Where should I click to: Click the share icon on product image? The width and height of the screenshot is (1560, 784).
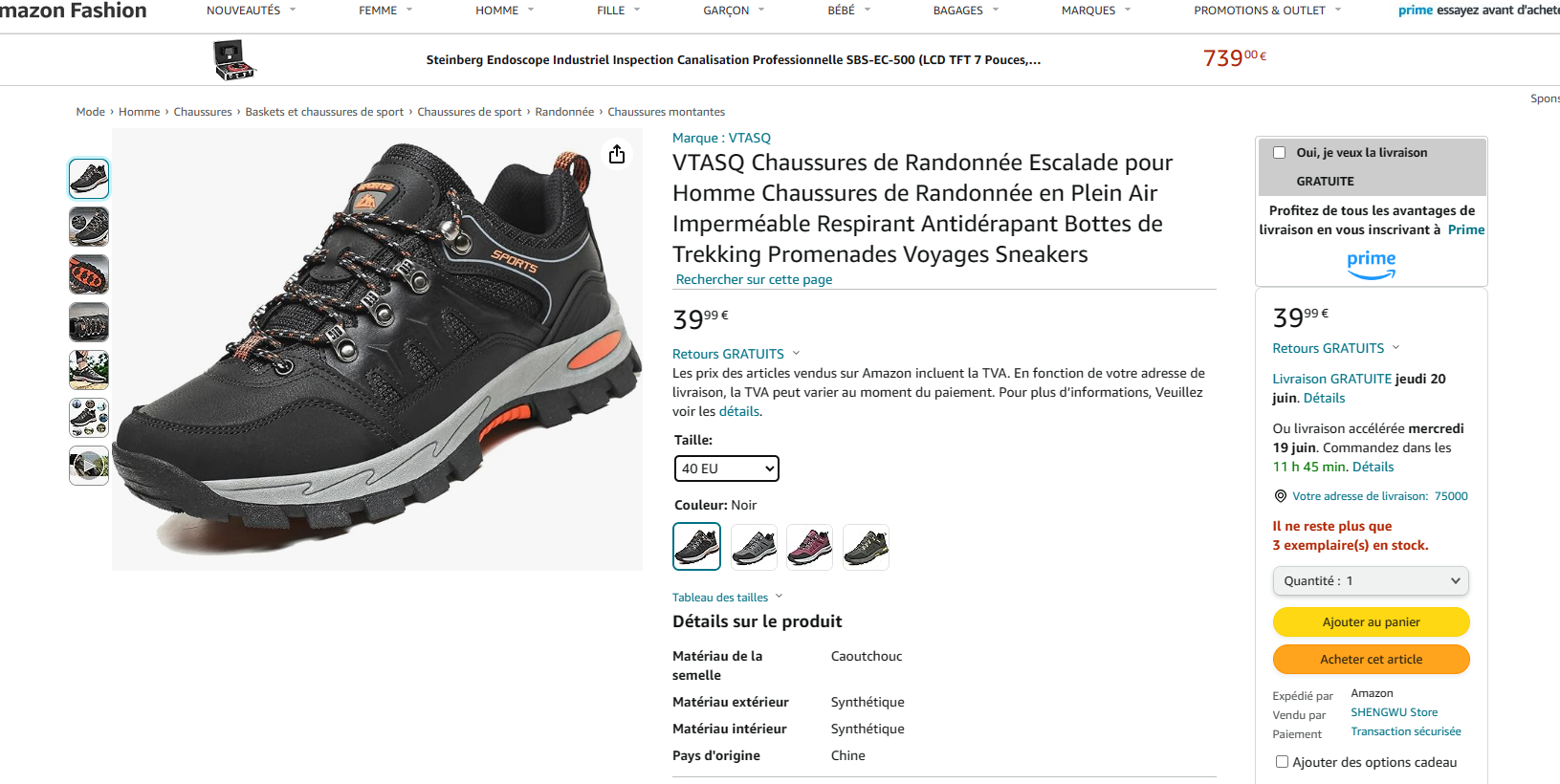pos(617,154)
